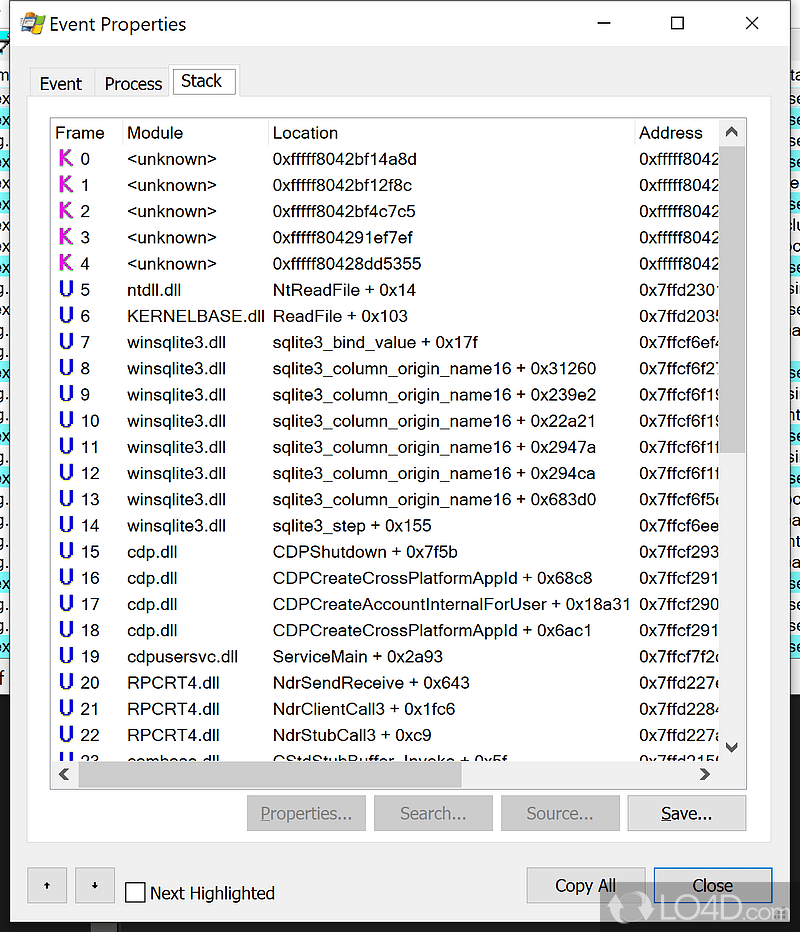Click the U icon on frame 16 row
Screen dimensions: 800x932
[66, 577]
